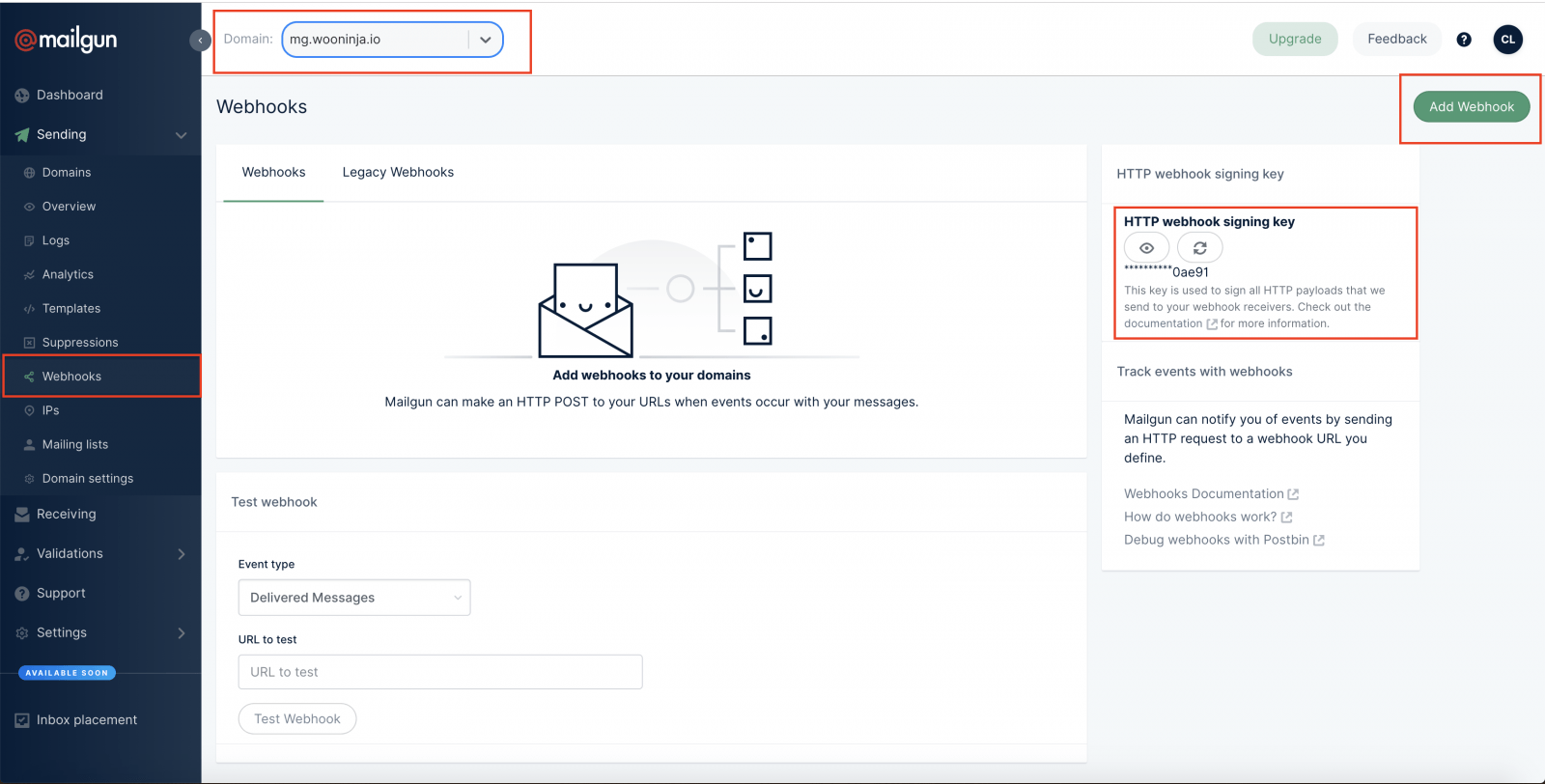Open the Receiving section
The width and height of the screenshot is (1545, 784).
67,514
